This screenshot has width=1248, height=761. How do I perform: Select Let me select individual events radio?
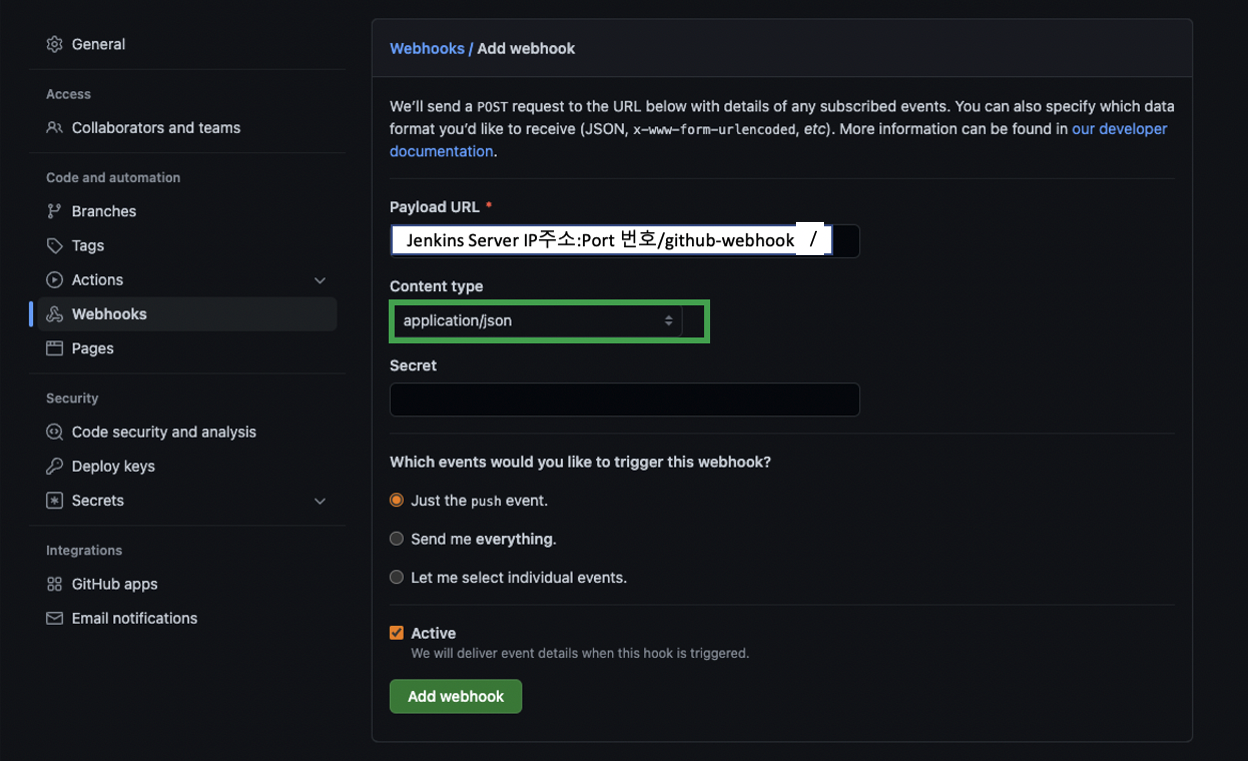(x=397, y=577)
